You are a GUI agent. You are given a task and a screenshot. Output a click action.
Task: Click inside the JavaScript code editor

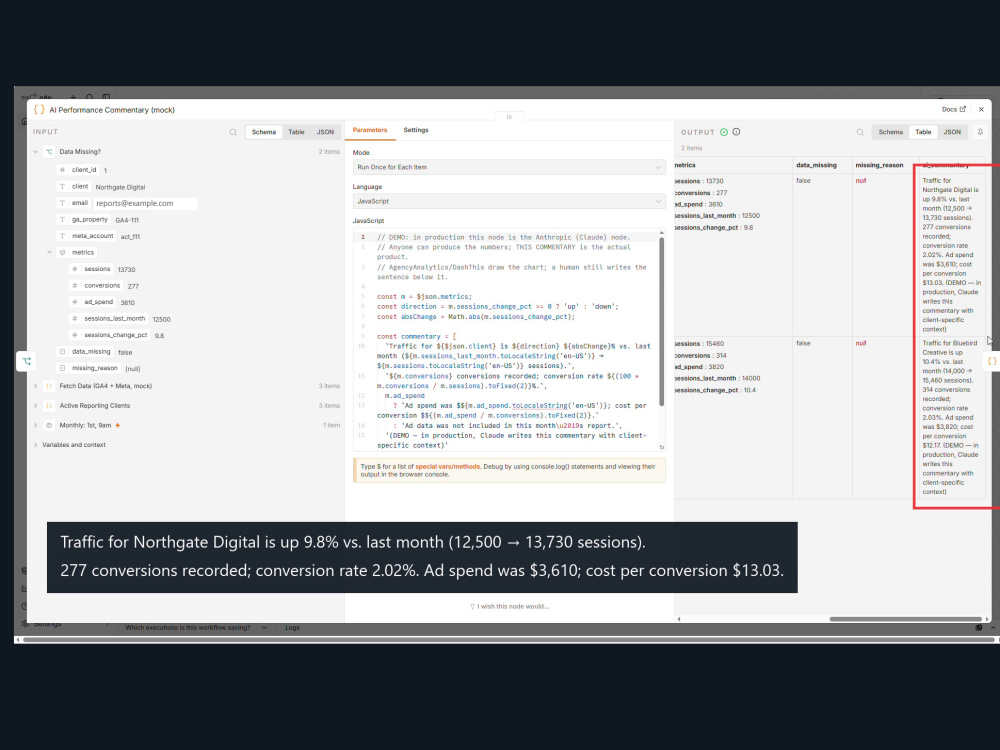[x=509, y=341]
